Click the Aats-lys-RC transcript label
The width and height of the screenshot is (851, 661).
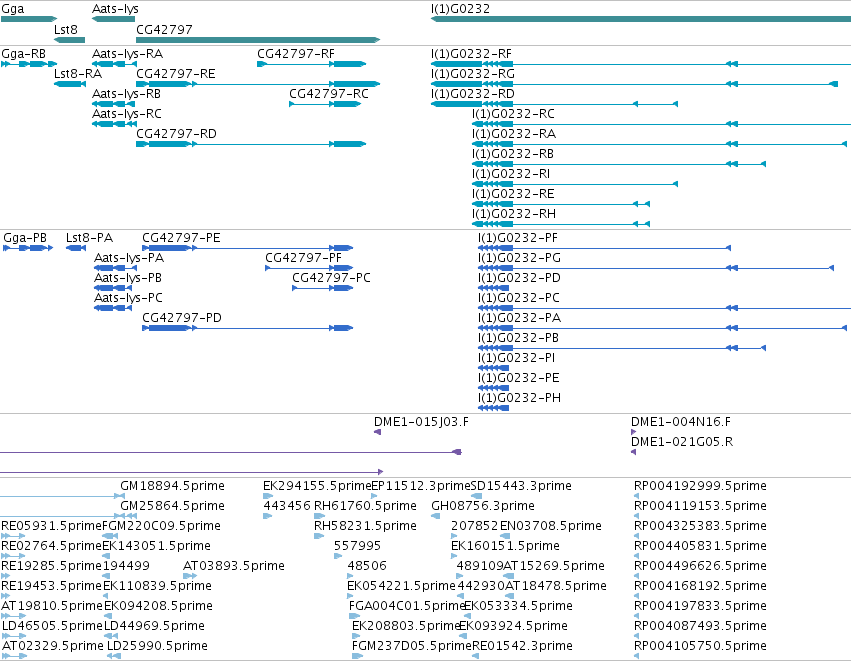coord(127,114)
